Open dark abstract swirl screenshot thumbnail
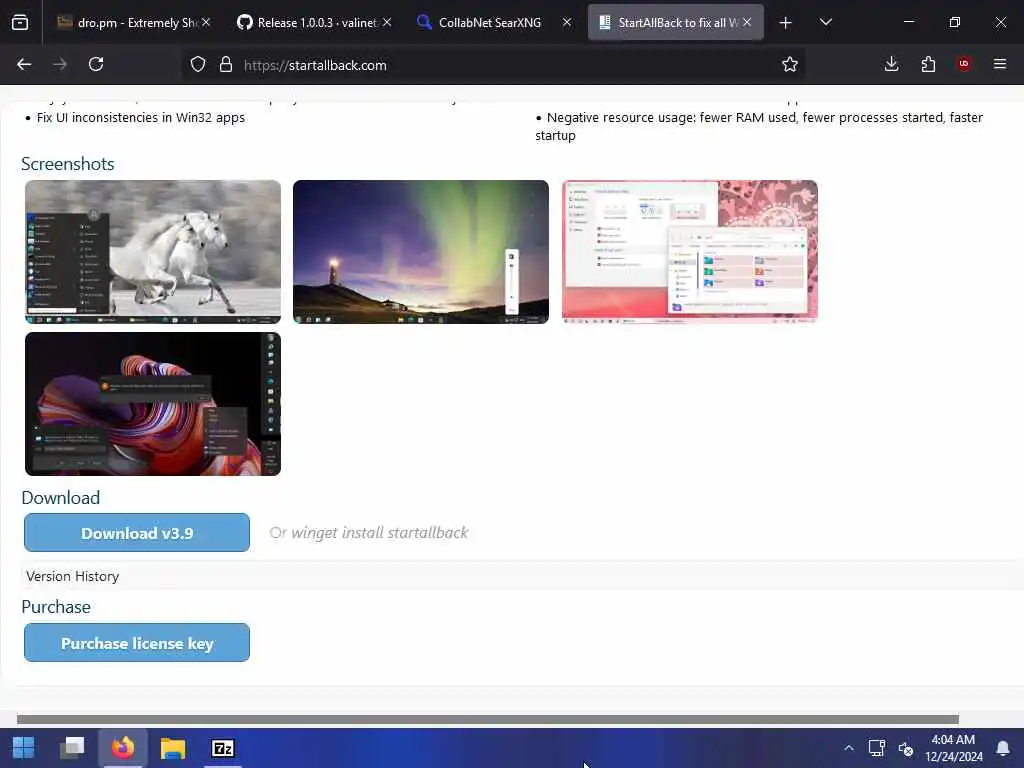Image resolution: width=1024 pixels, height=768 pixels. [153, 404]
